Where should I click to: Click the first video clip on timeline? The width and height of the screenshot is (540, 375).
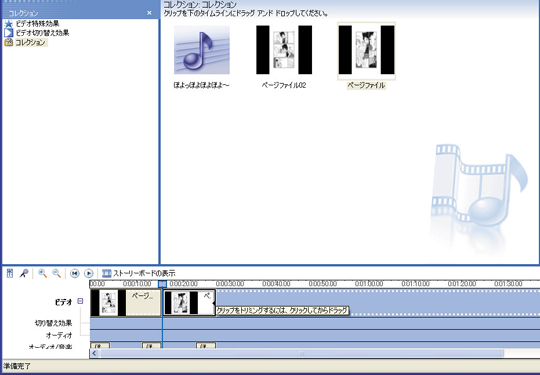point(126,303)
